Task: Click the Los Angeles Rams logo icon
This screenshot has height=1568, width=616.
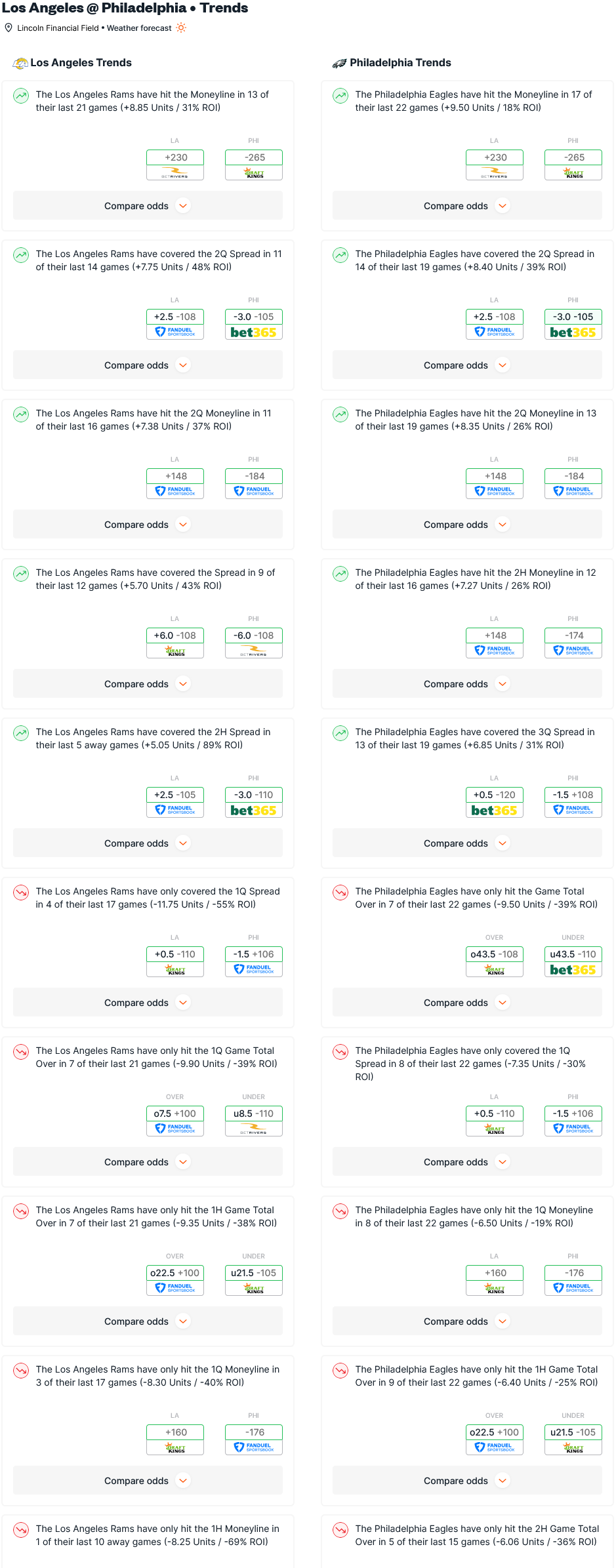Action: 21,63
